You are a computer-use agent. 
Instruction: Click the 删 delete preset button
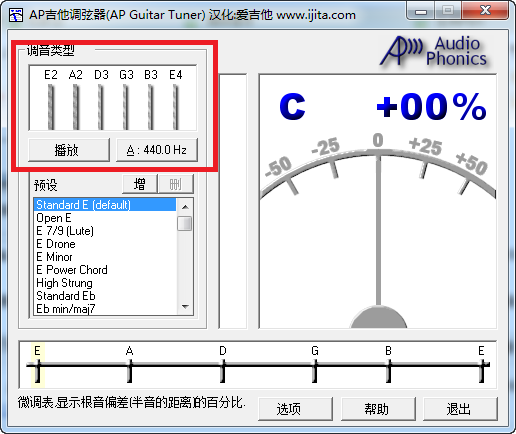coord(176,184)
